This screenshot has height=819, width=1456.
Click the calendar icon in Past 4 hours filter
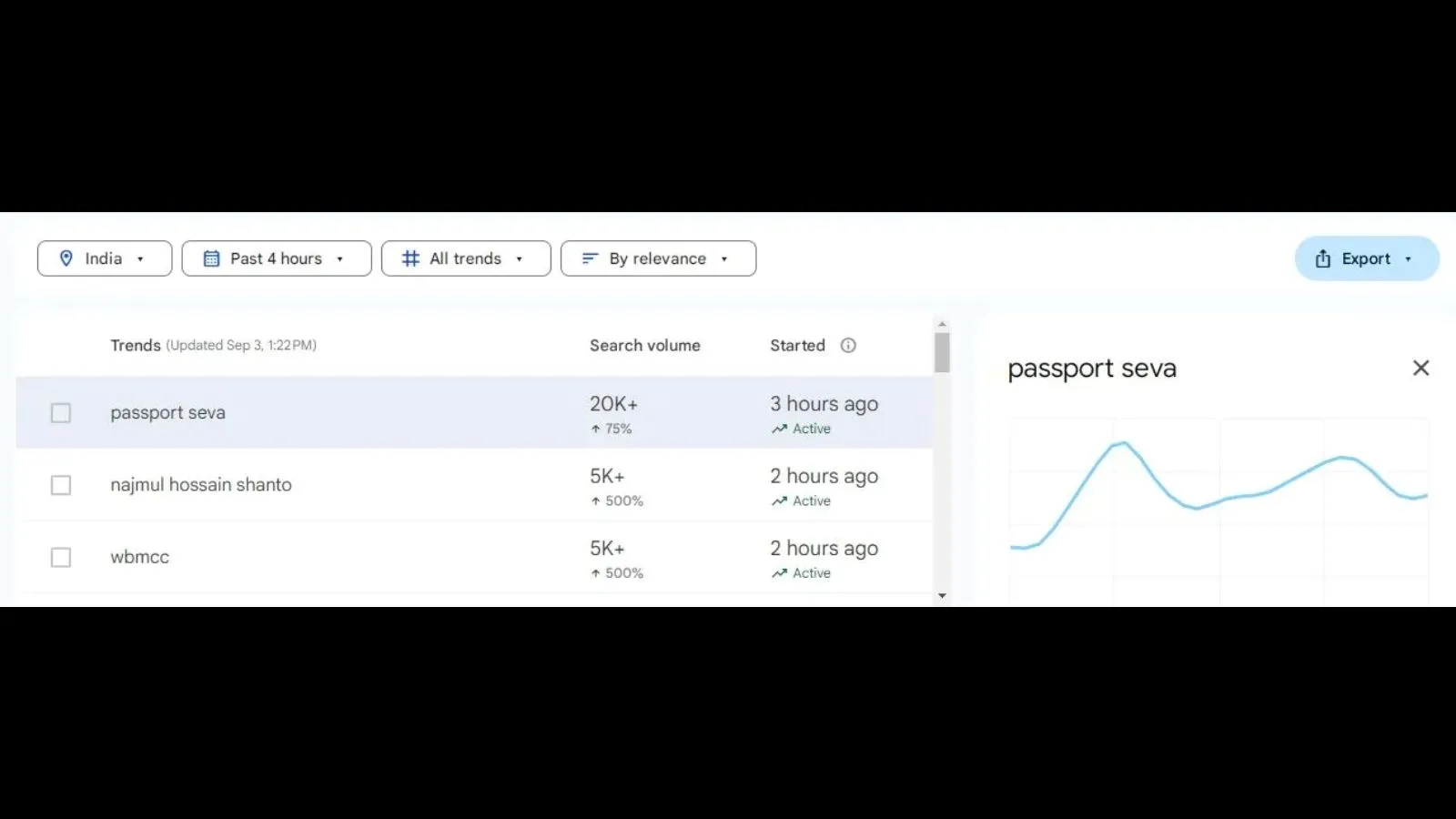pyautogui.click(x=210, y=258)
